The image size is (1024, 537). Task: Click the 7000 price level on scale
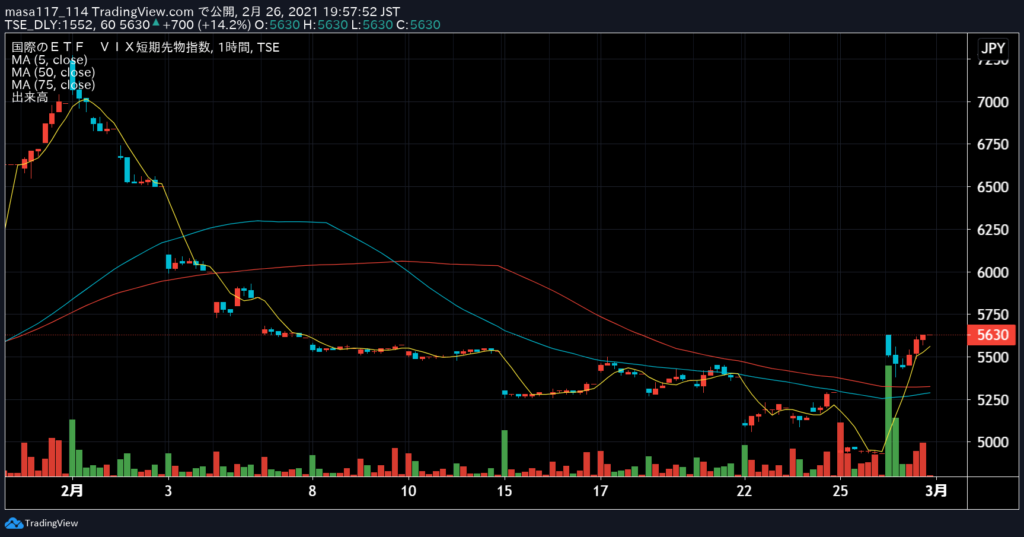click(993, 102)
